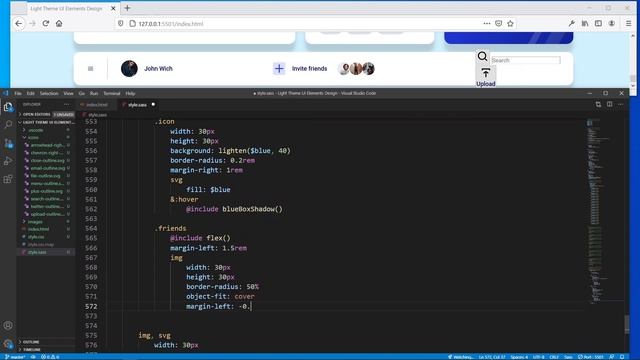Open the Explorer view in VS Code activity bar
The image size is (640, 360).
click(8, 107)
